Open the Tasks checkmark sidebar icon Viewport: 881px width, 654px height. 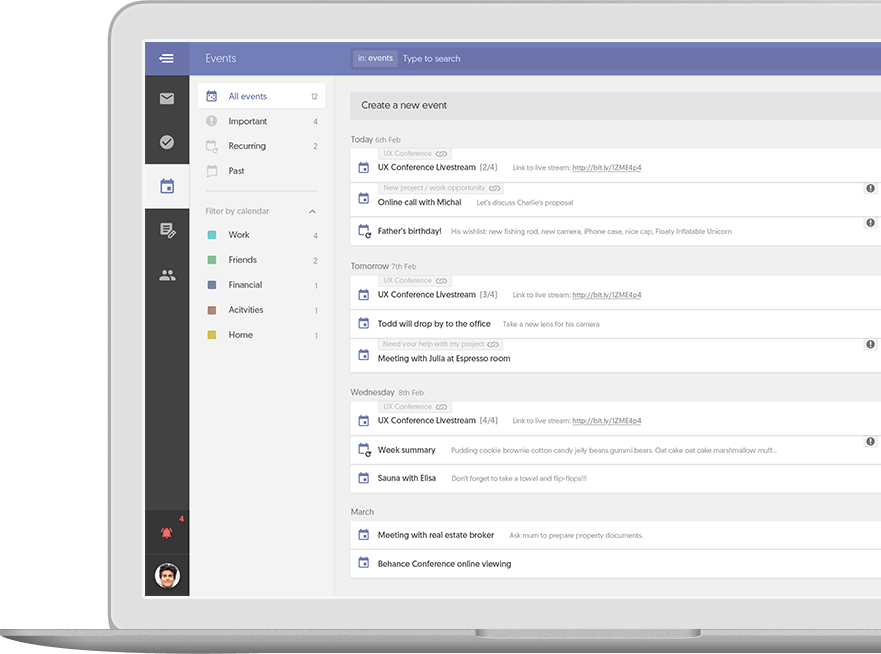[x=166, y=142]
